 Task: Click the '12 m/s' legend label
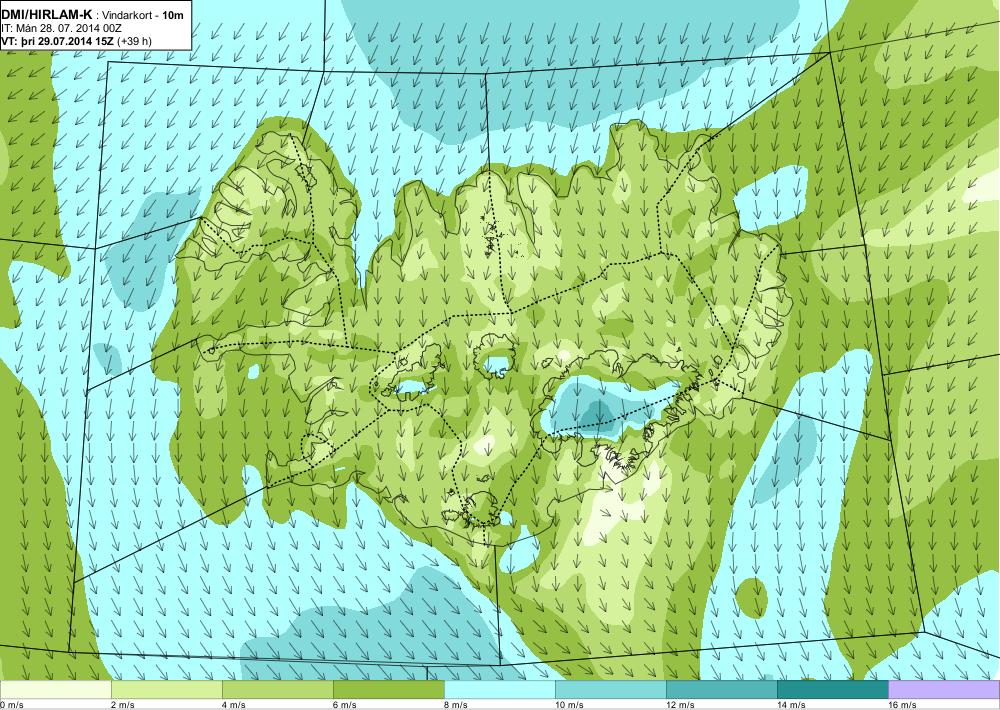tap(681, 704)
